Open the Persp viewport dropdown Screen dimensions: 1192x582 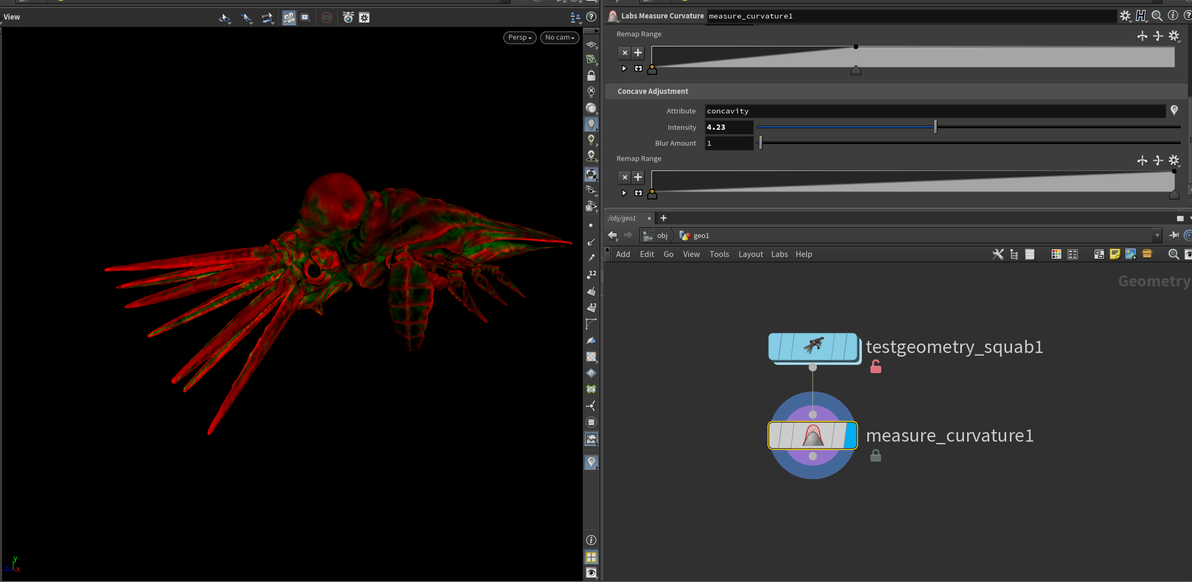click(518, 38)
